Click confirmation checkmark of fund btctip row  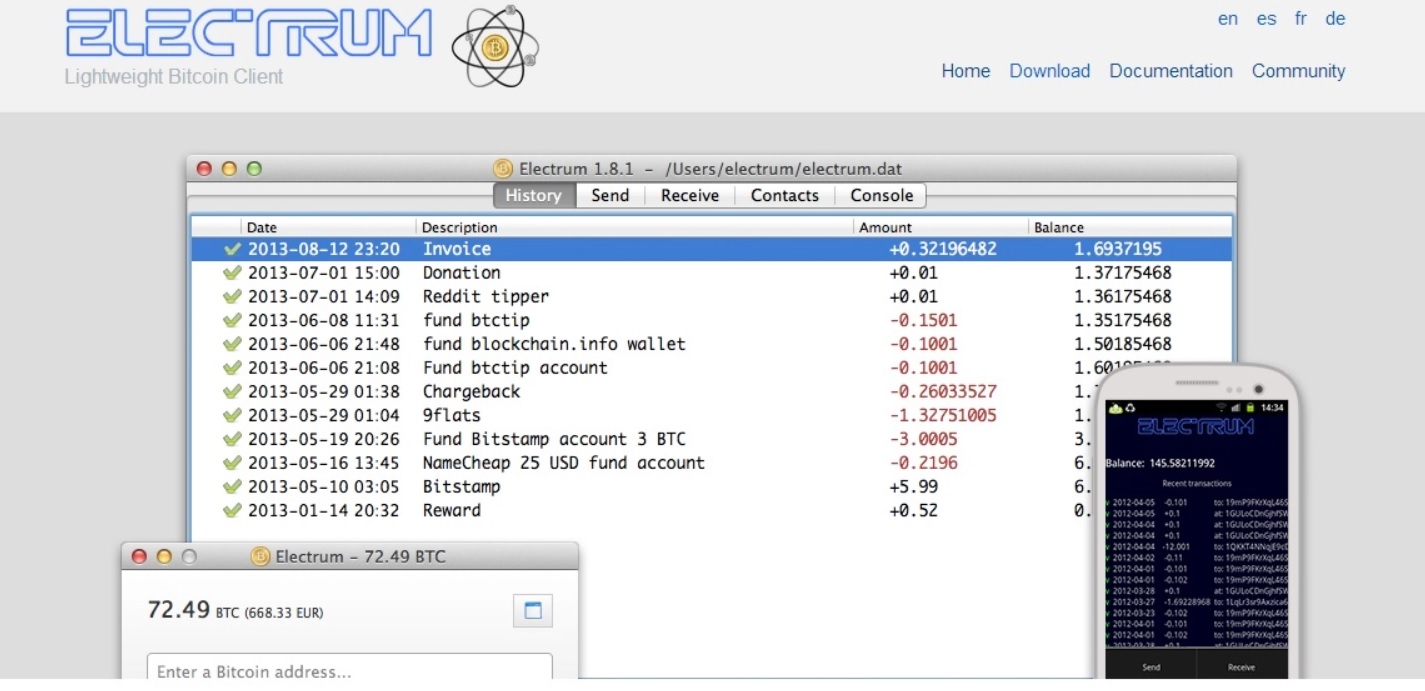pos(233,320)
